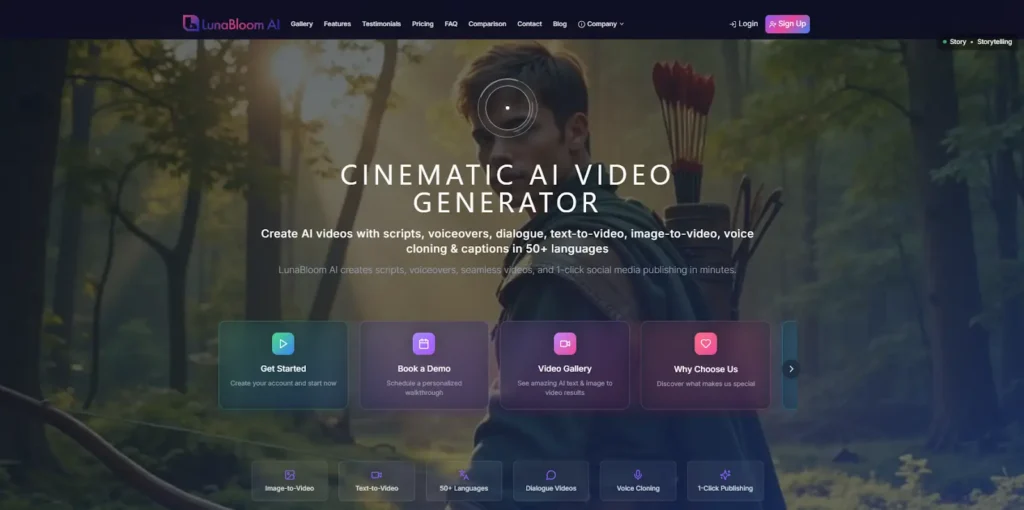Click 'Schedule a personalized walkthrough' text
Viewport: 1024px width, 510px height.
point(424,388)
